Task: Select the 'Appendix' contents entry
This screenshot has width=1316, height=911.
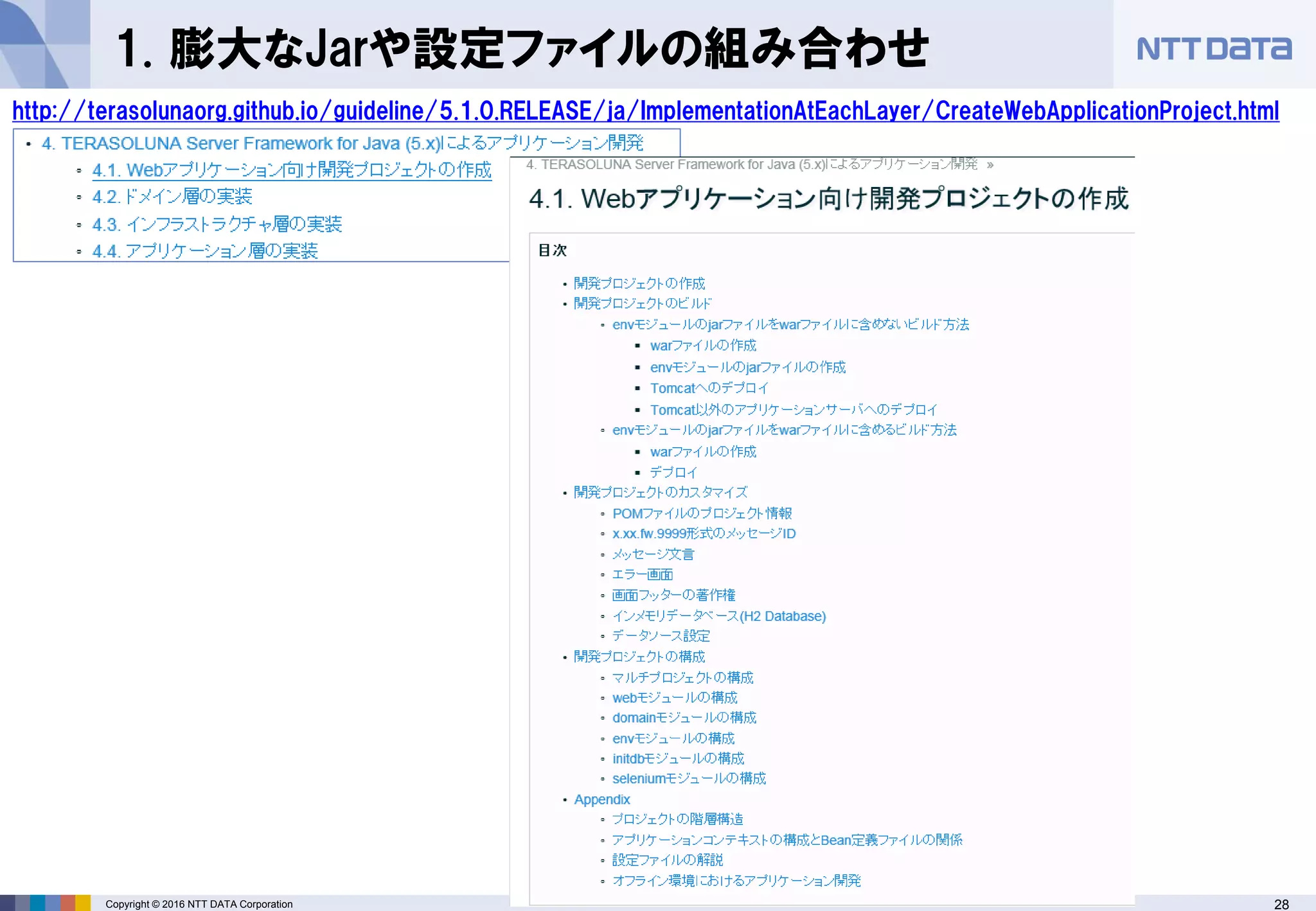Action: [x=602, y=799]
